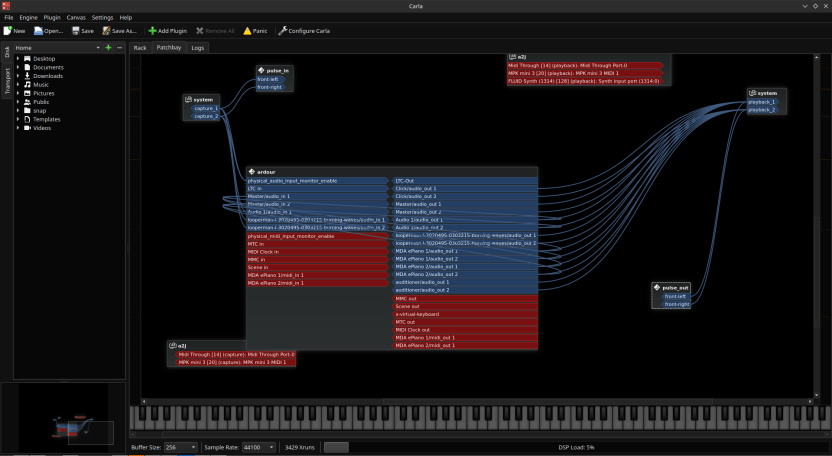Image resolution: width=832 pixels, height=456 pixels.
Task: Click the ardour node title icon
Action: (x=252, y=172)
